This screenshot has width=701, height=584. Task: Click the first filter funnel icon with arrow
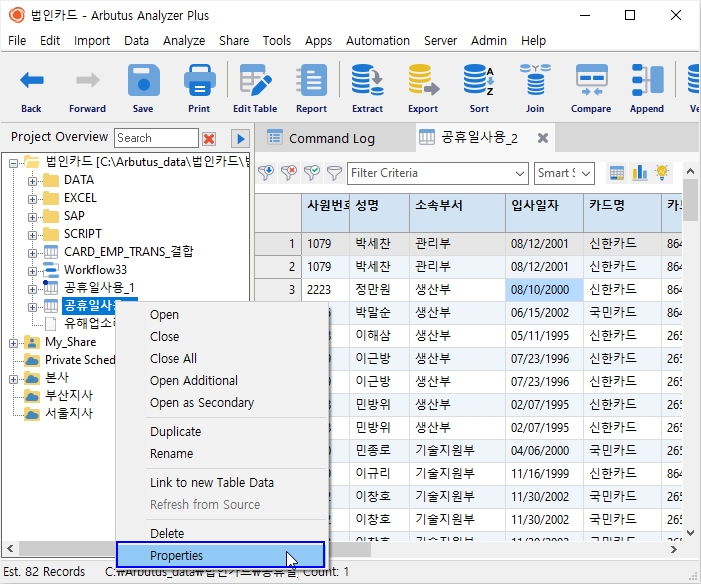pyautogui.click(x=266, y=173)
